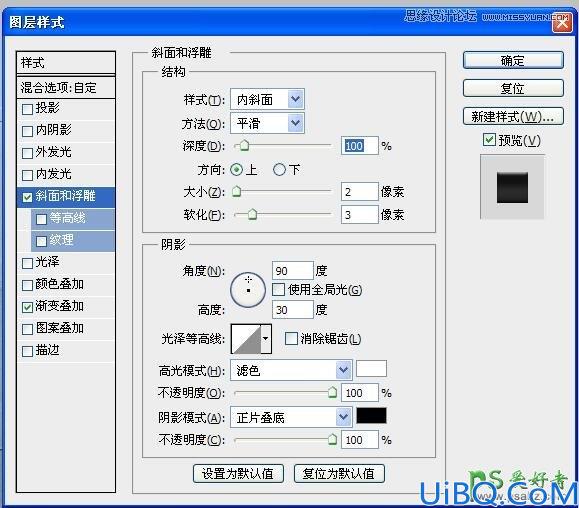The image size is (579, 508).
Task: Open the white highlight color swatch
Action: click(371, 369)
